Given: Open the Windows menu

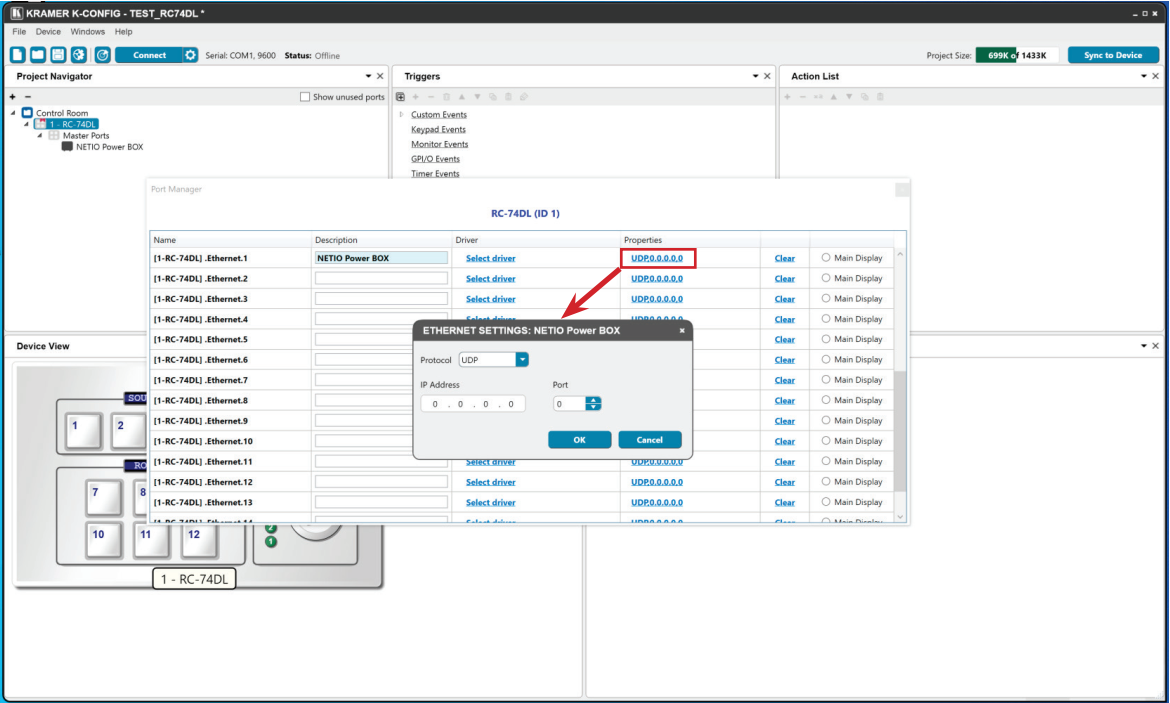Looking at the screenshot, I should pos(87,31).
